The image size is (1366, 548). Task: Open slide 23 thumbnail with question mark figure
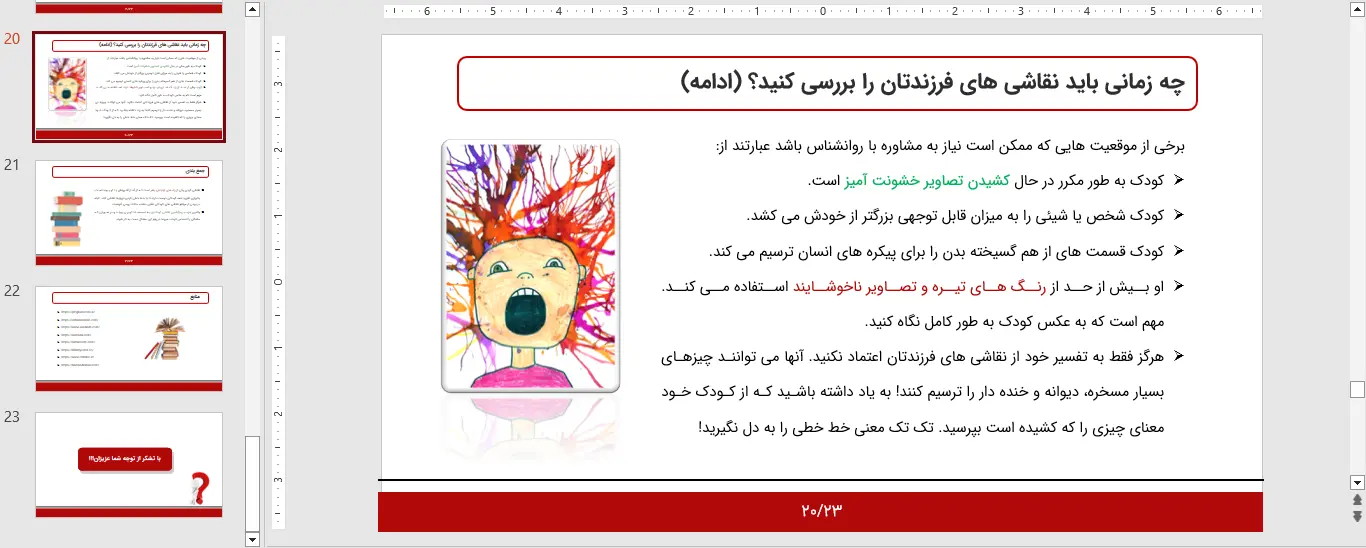pos(128,464)
